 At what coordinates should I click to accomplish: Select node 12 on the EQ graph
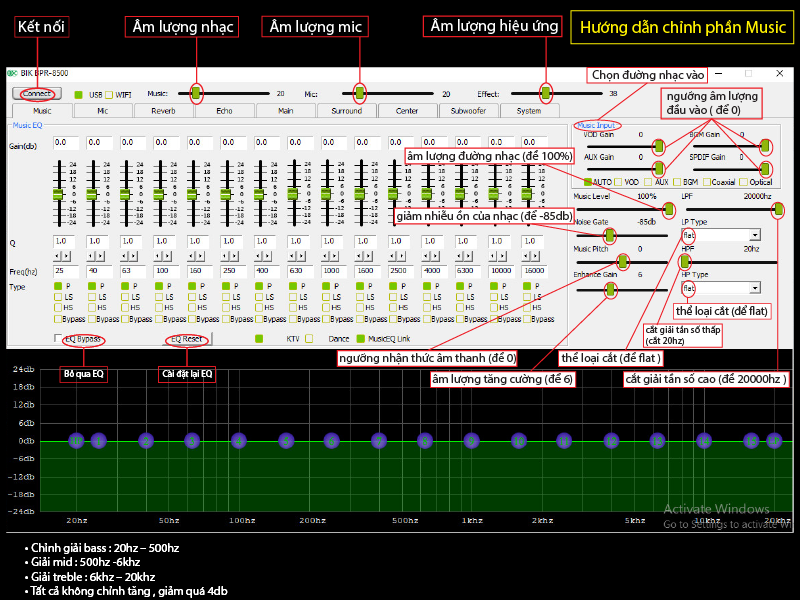coord(611,441)
